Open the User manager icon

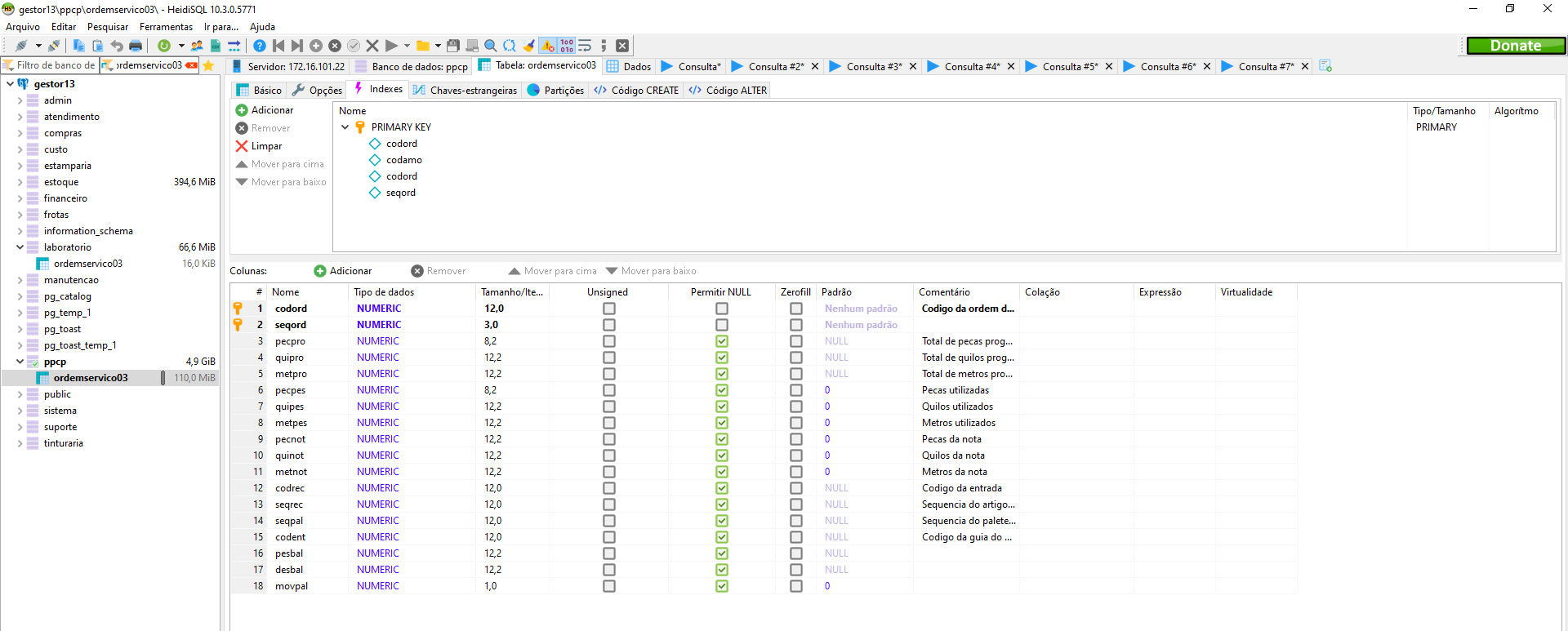[x=197, y=46]
